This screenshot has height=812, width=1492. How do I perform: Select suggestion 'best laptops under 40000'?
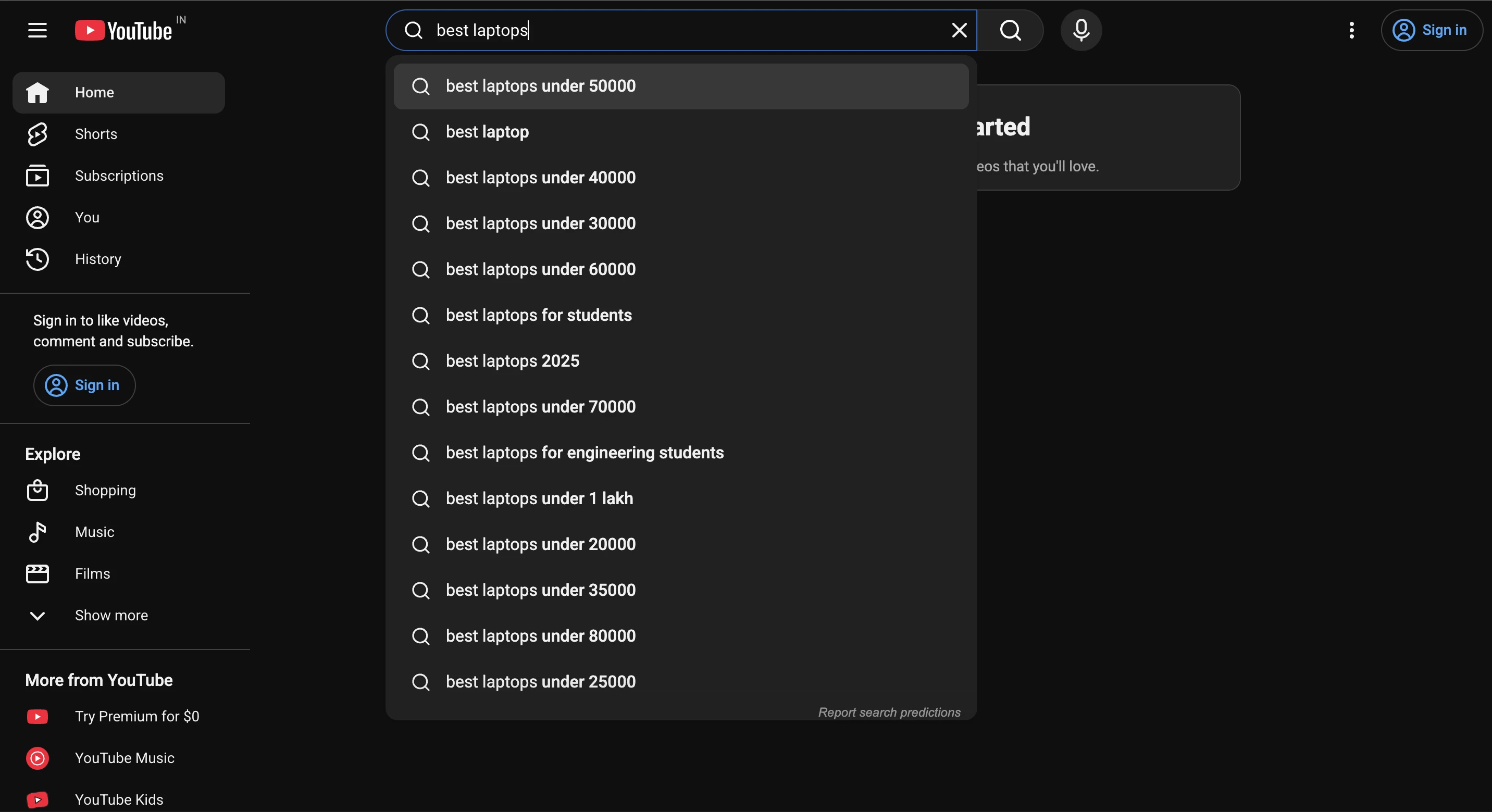[681, 178]
